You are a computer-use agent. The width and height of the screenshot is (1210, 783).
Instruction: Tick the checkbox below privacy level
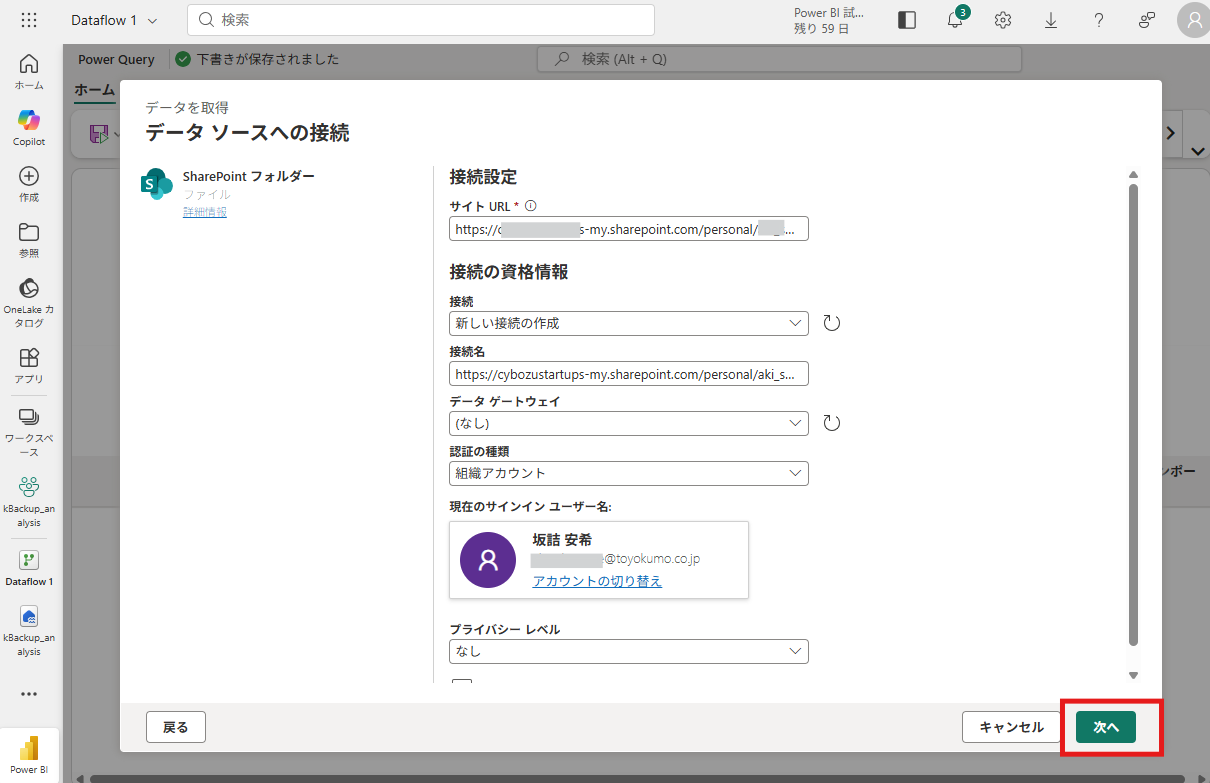pos(461,685)
